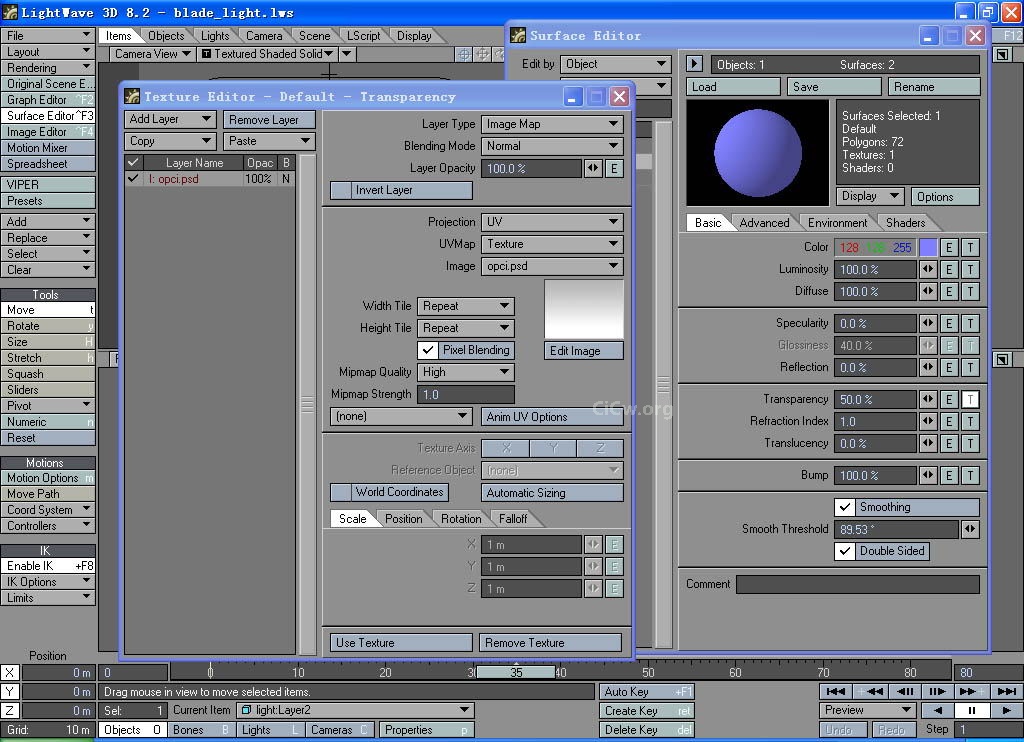
Task: Click Luminosity envelope E button
Action: click(x=949, y=270)
